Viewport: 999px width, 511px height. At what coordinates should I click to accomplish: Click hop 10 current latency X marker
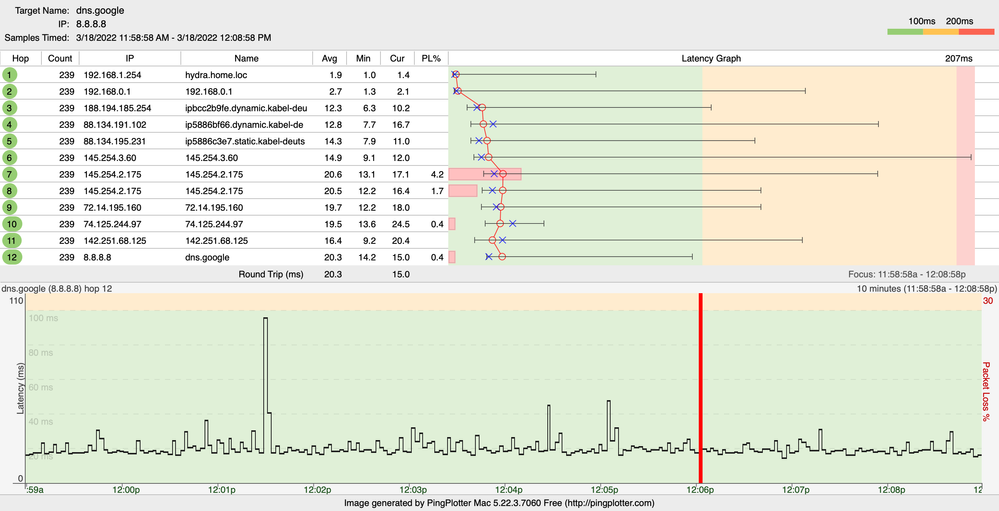(x=513, y=224)
